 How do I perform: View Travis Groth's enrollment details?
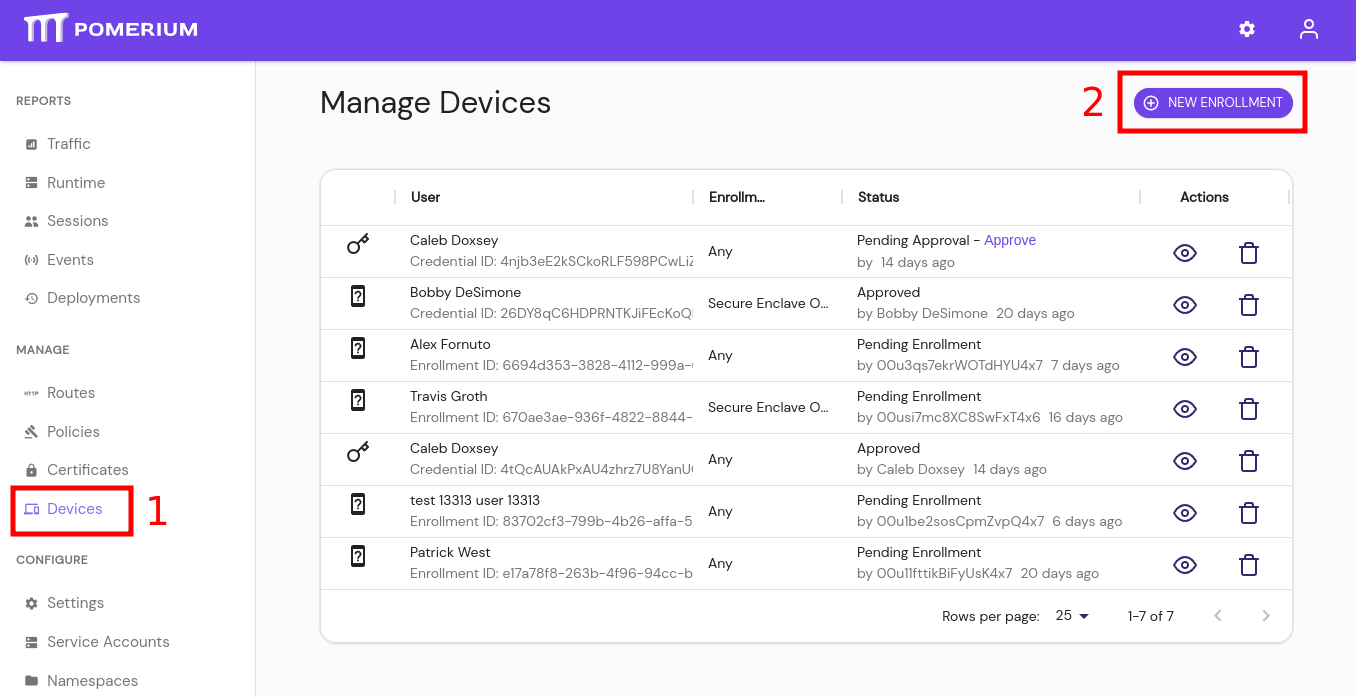1185,408
